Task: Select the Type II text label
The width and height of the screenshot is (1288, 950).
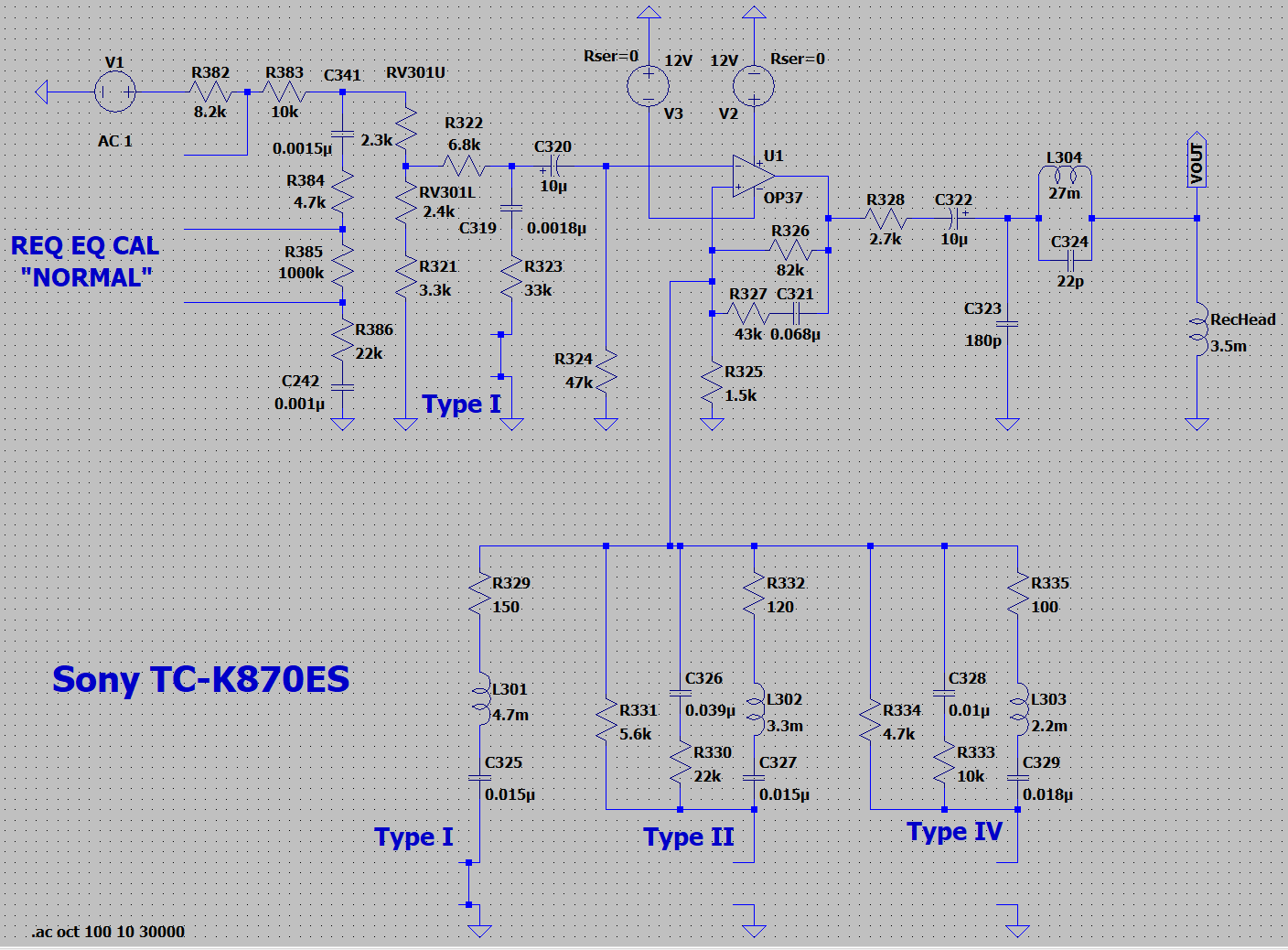Action: pos(688,837)
